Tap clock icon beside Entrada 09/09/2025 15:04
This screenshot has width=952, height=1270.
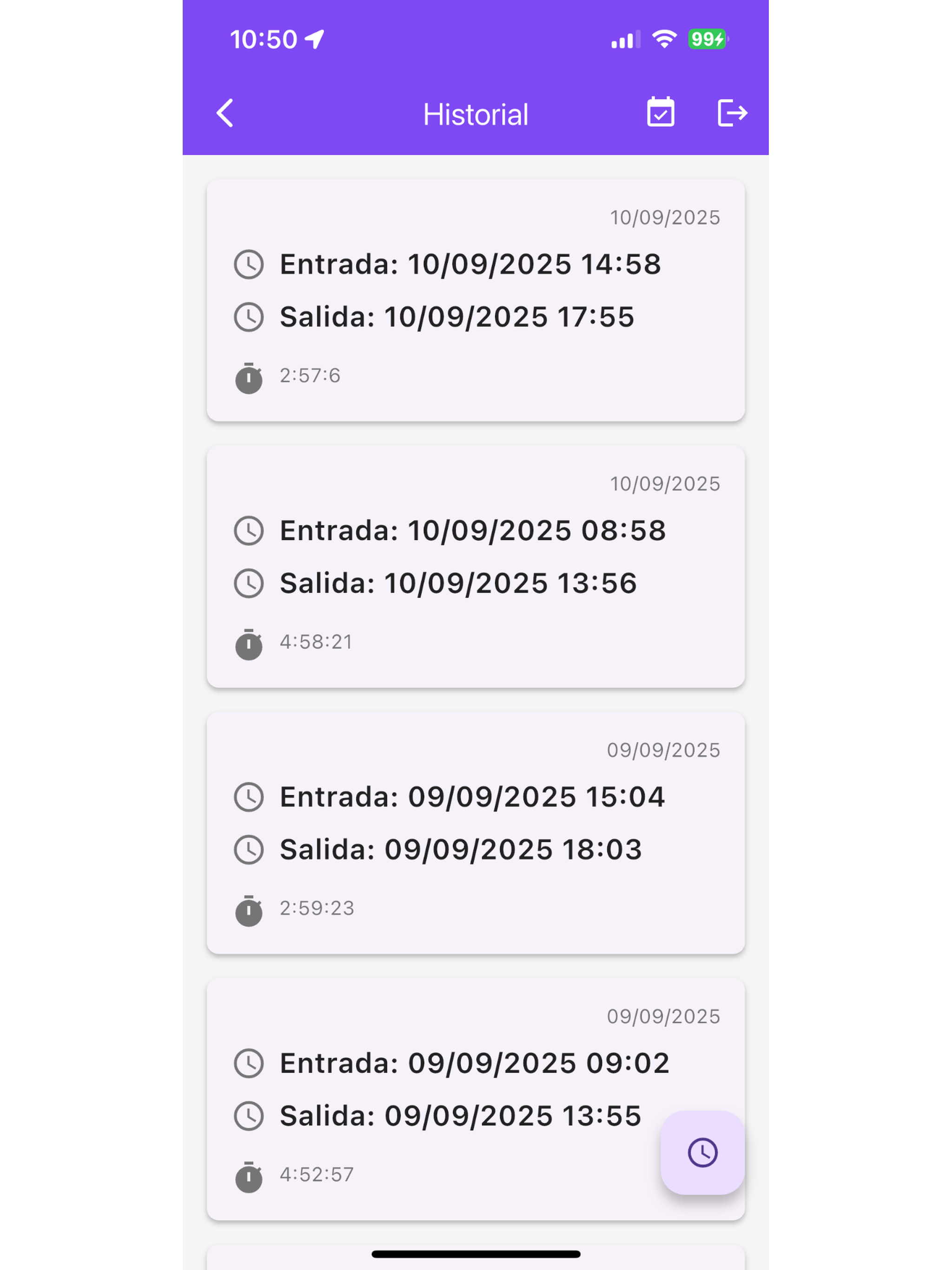249,796
